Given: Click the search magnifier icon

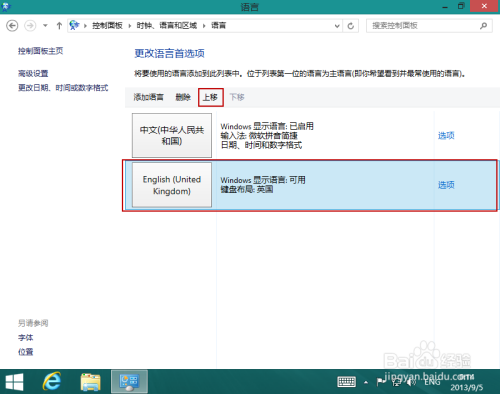Looking at the screenshot, I should 483,26.
